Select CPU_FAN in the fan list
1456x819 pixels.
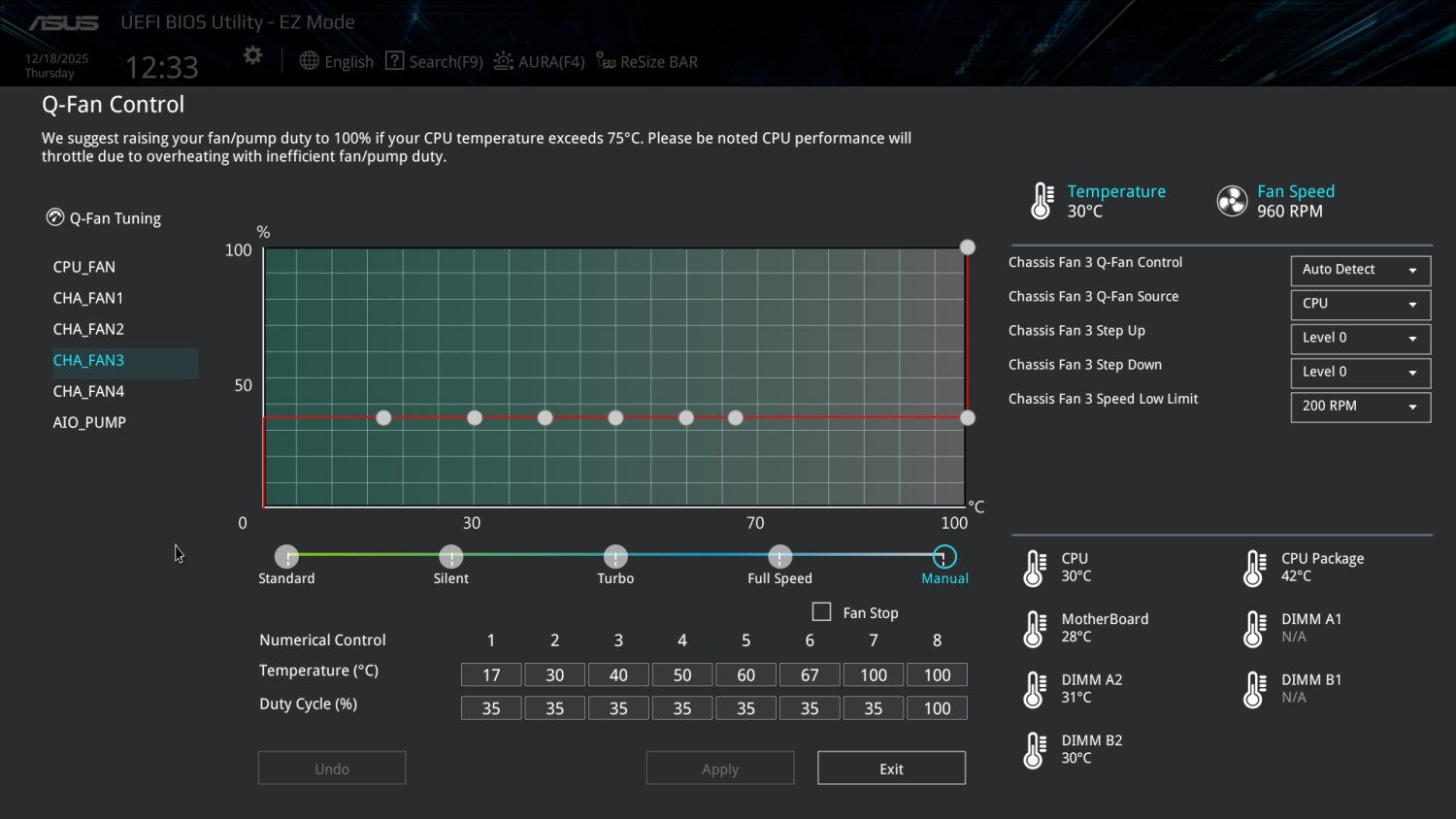[x=84, y=267]
